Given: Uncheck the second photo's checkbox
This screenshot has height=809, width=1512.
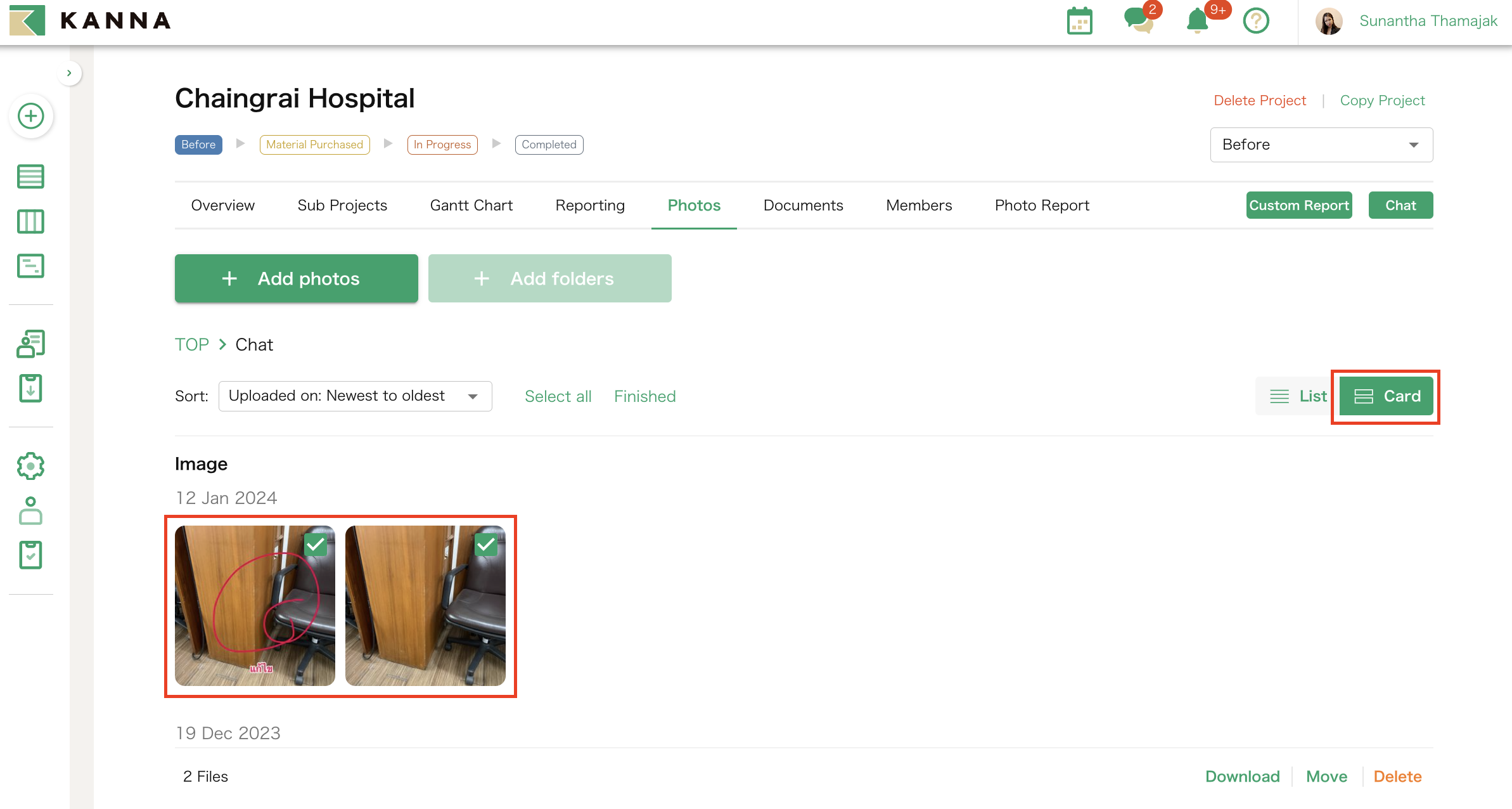Looking at the screenshot, I should (485, 545).
